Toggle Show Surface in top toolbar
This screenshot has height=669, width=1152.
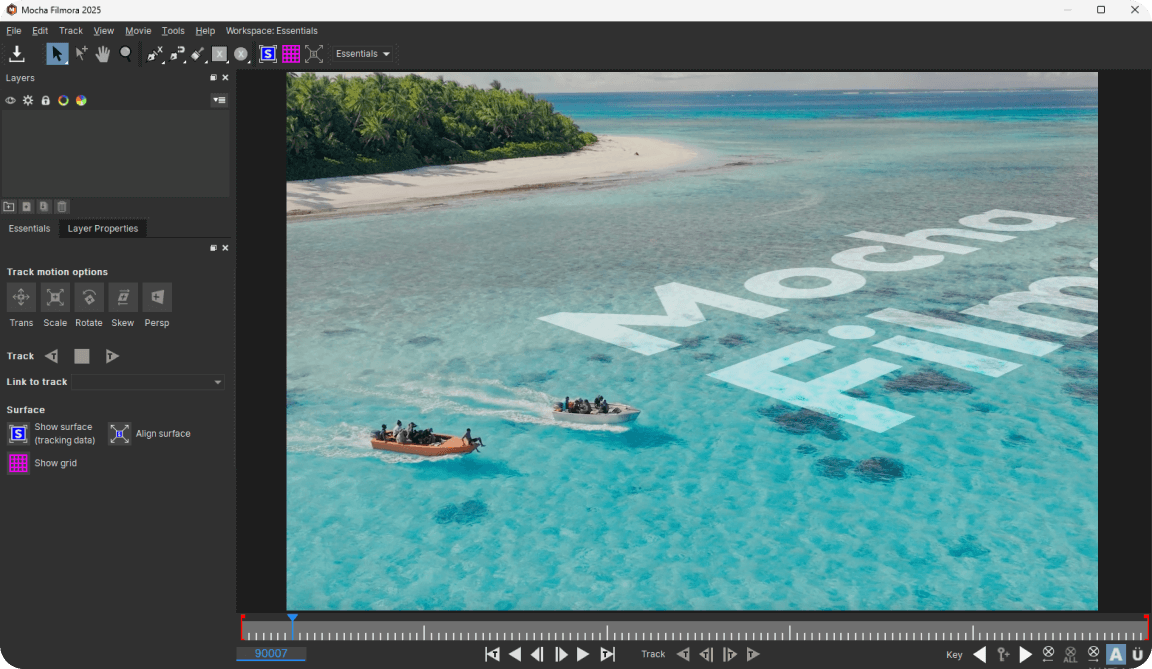268,54
